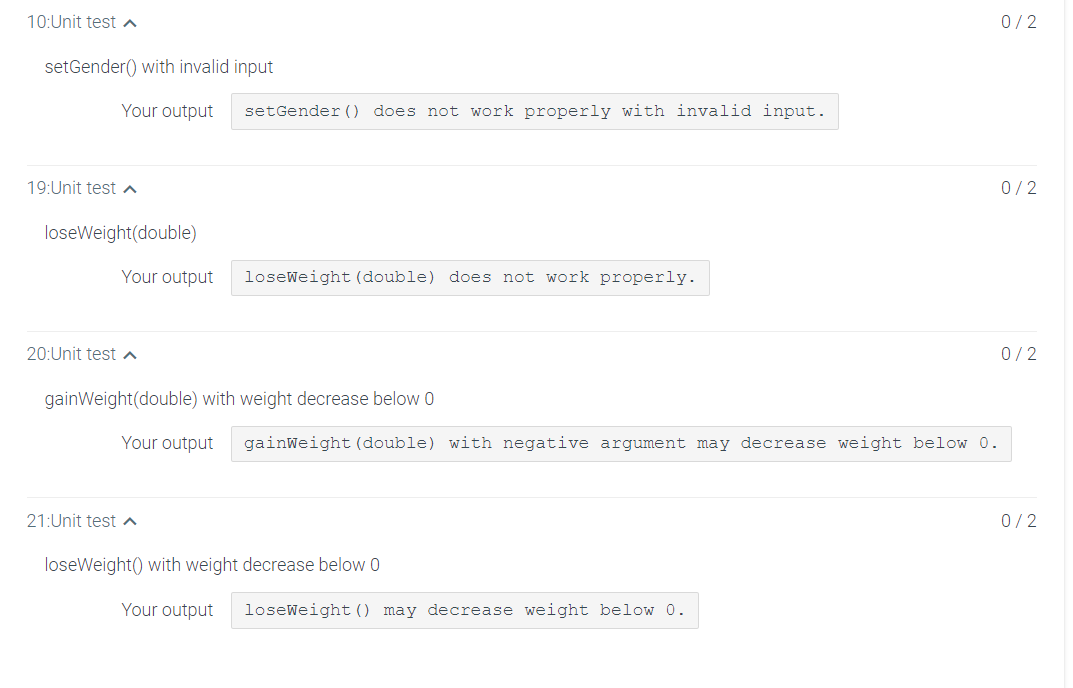Viewport: 1073px width, 688px height.
Task: Click the 0 / 2 score for test 10
Action: tap(1018, 21)
